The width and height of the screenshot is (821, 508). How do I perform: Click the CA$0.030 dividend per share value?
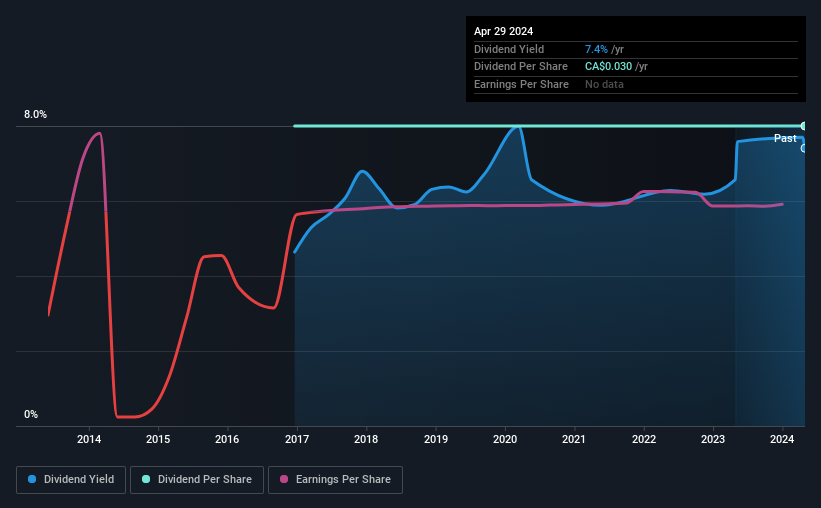(x=608, y=67)
